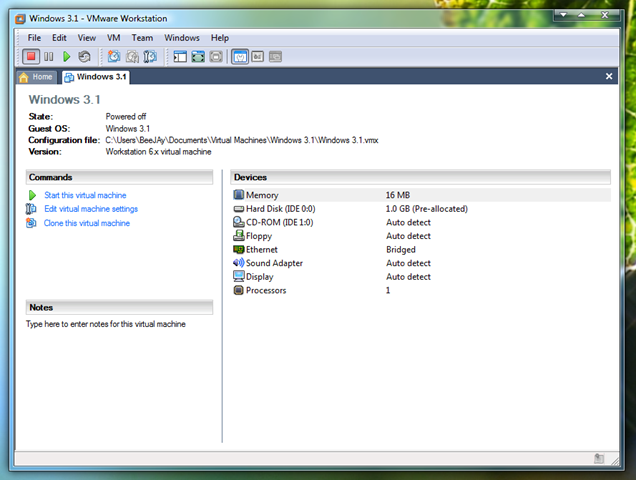
Task: Click the green start arrow in Commands
Action: tap(32, 195)
